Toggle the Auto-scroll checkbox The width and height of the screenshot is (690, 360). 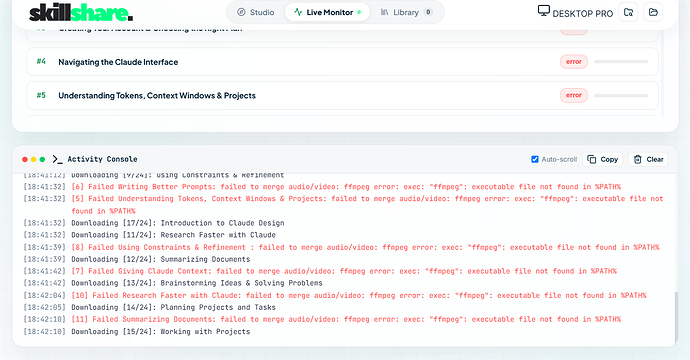(x=535, y=159)
